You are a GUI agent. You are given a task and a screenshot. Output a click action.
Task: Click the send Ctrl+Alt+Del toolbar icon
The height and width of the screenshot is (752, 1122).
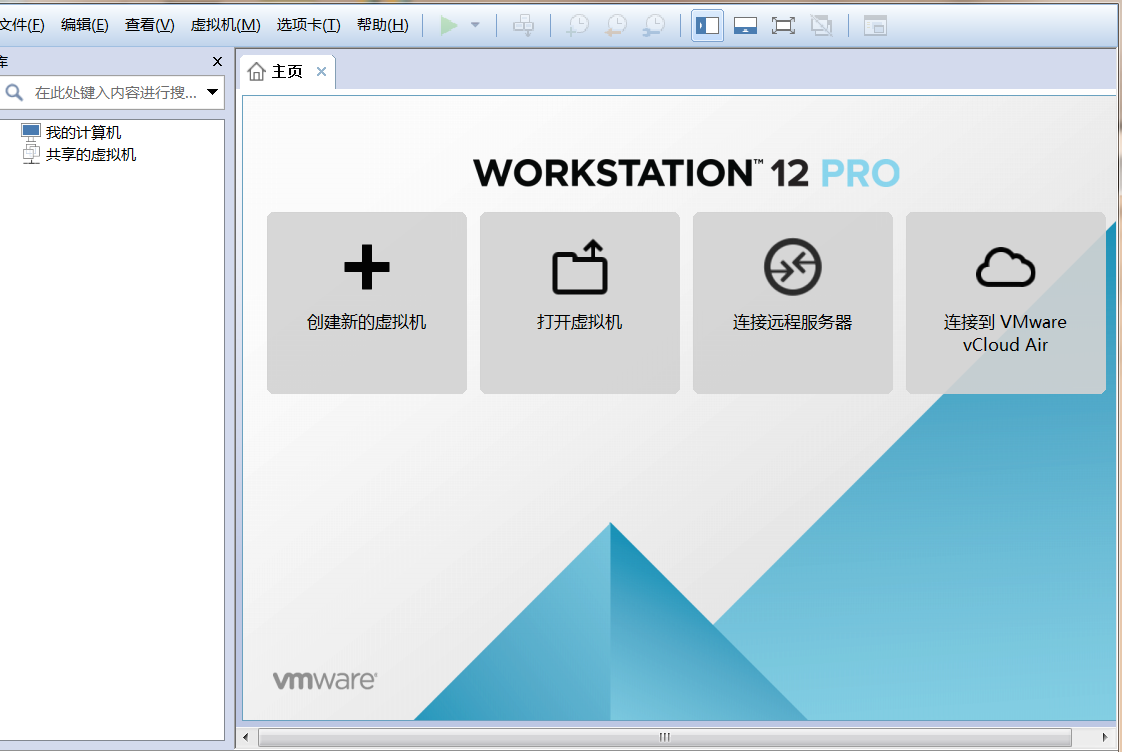tap(524, 26)
